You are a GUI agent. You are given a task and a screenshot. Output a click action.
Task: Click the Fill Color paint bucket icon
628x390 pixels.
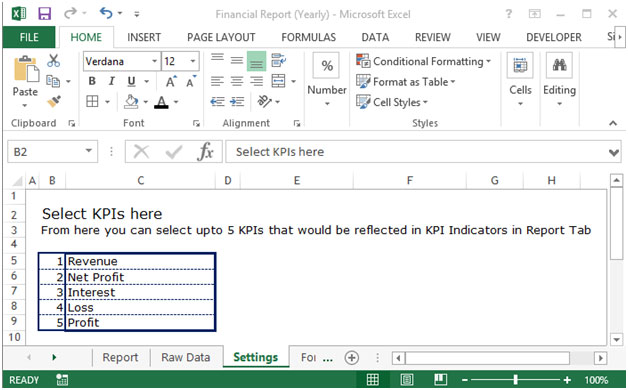[131, 102]
